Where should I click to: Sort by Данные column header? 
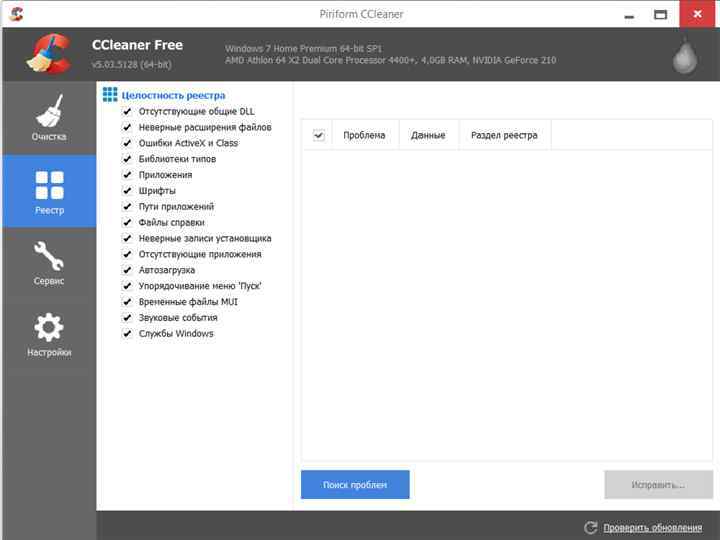(x=428, y=135)
